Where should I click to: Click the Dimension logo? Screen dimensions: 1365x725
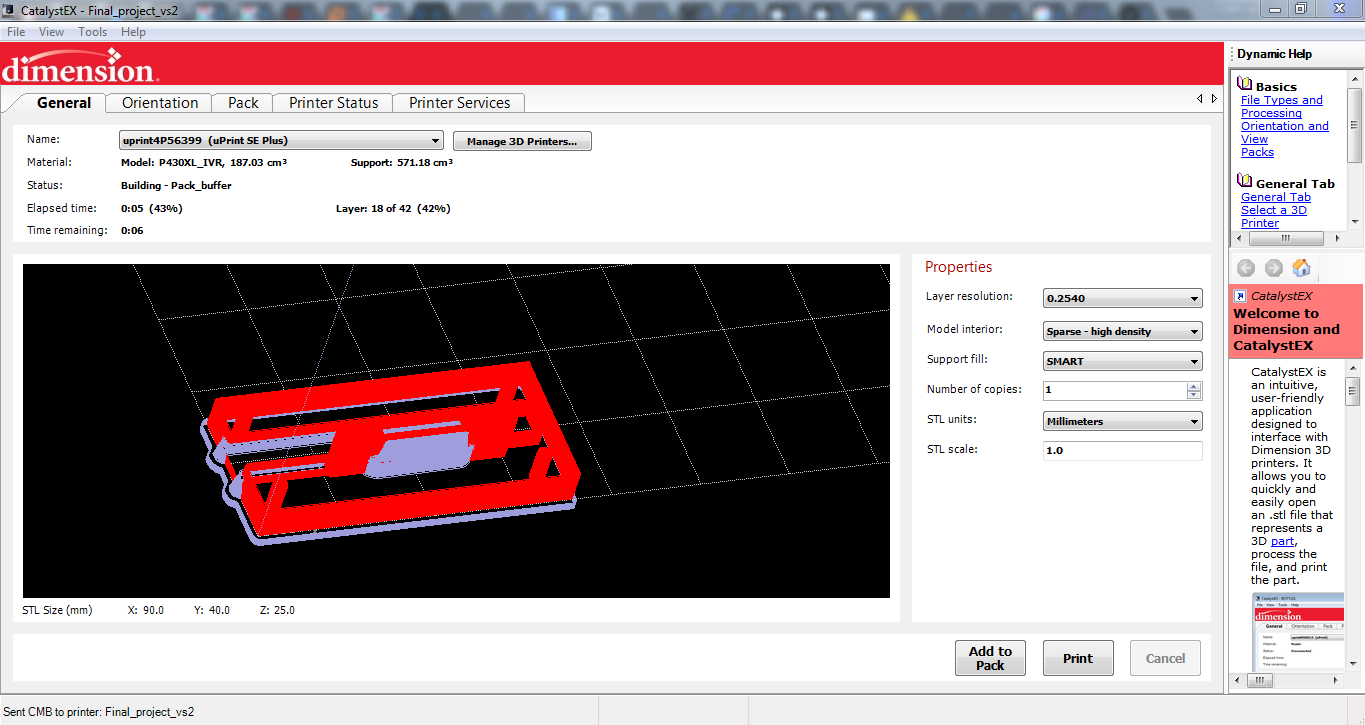coord(78,67)
